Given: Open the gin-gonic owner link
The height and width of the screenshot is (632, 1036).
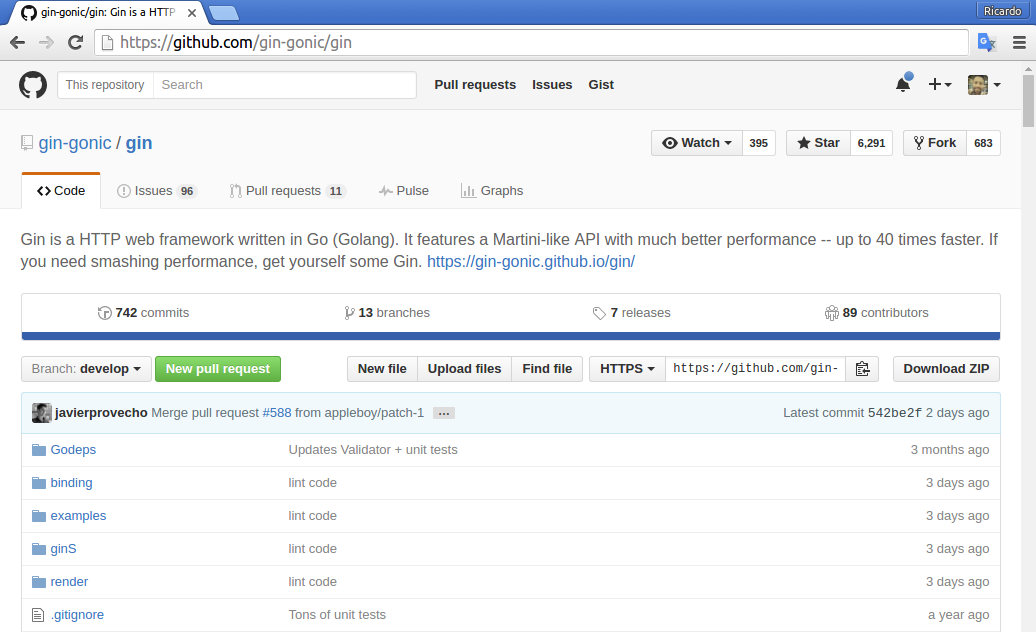Looking at the screenshot, I should (x=75, y=143).
